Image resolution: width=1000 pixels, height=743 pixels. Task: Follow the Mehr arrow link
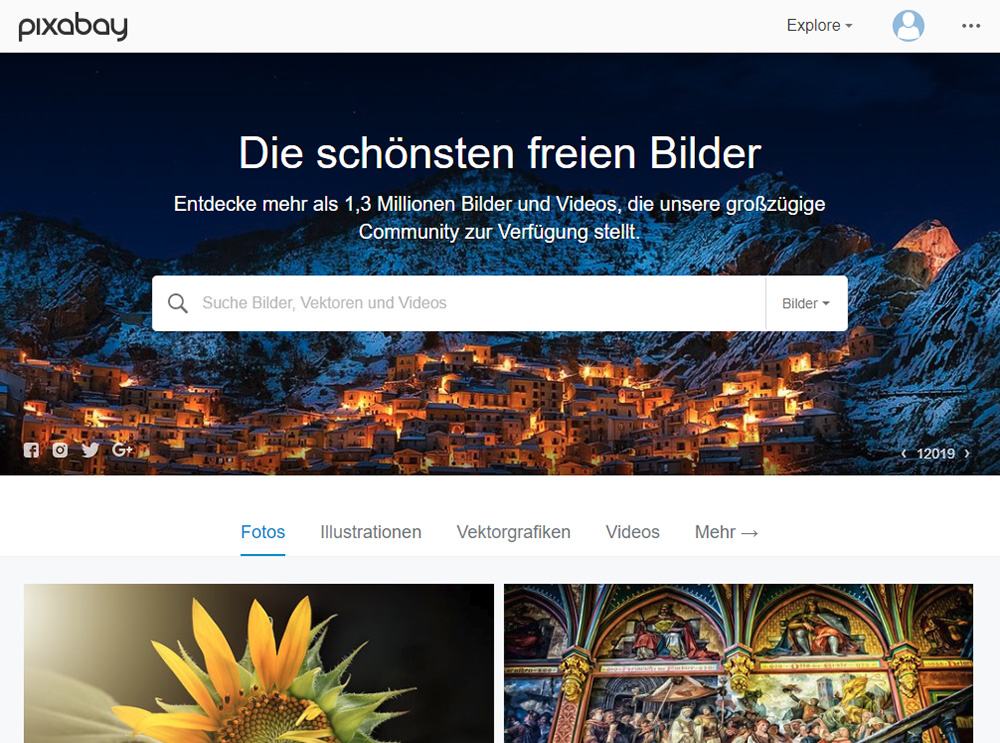coord(726,532)
